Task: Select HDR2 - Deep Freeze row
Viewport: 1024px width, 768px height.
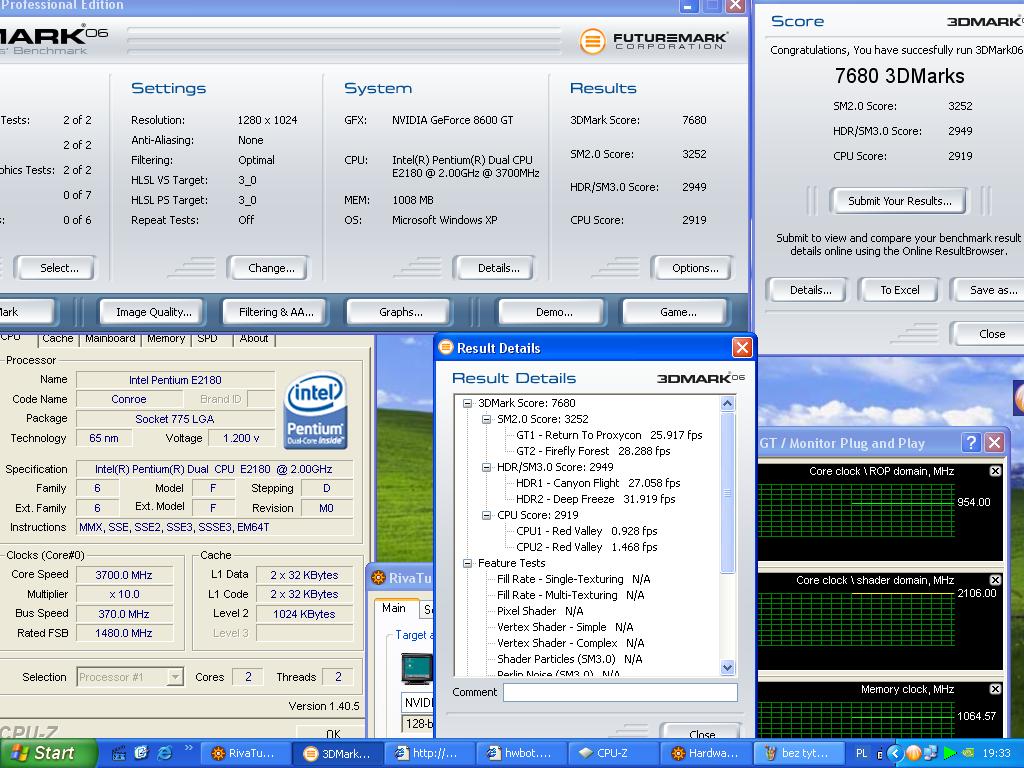Action: click(x=595, y=499)
